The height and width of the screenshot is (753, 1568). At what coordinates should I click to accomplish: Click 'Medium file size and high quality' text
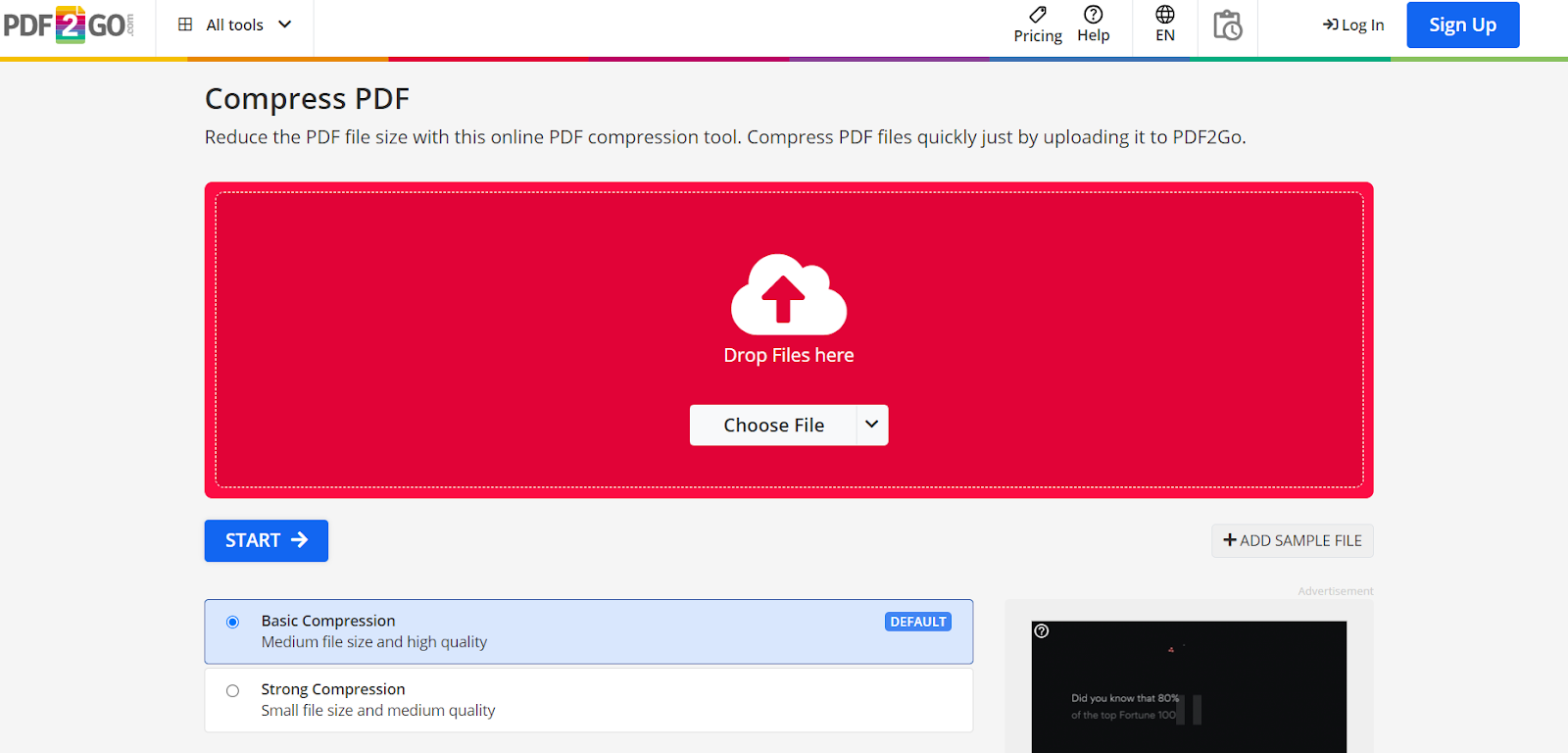click(374, 642)
